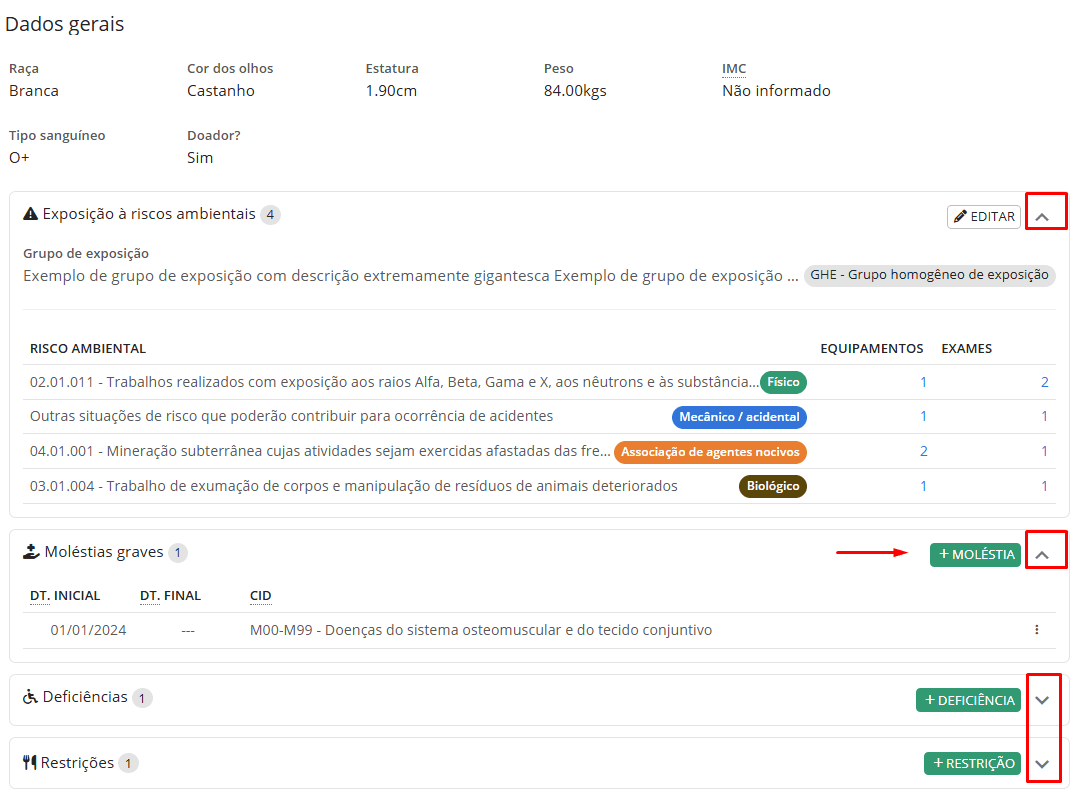Open the exames link showing 2 for the radiation risk

1044,382
